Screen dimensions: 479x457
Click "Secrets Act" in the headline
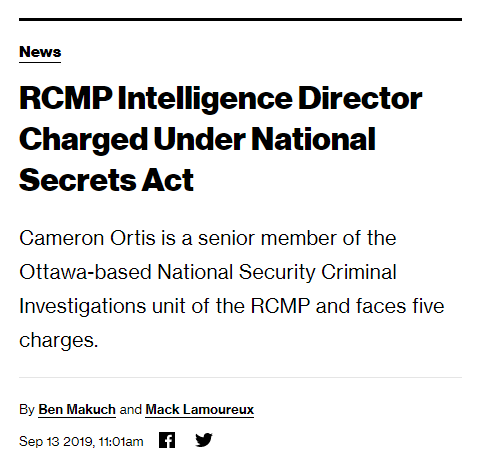(106, 180)
